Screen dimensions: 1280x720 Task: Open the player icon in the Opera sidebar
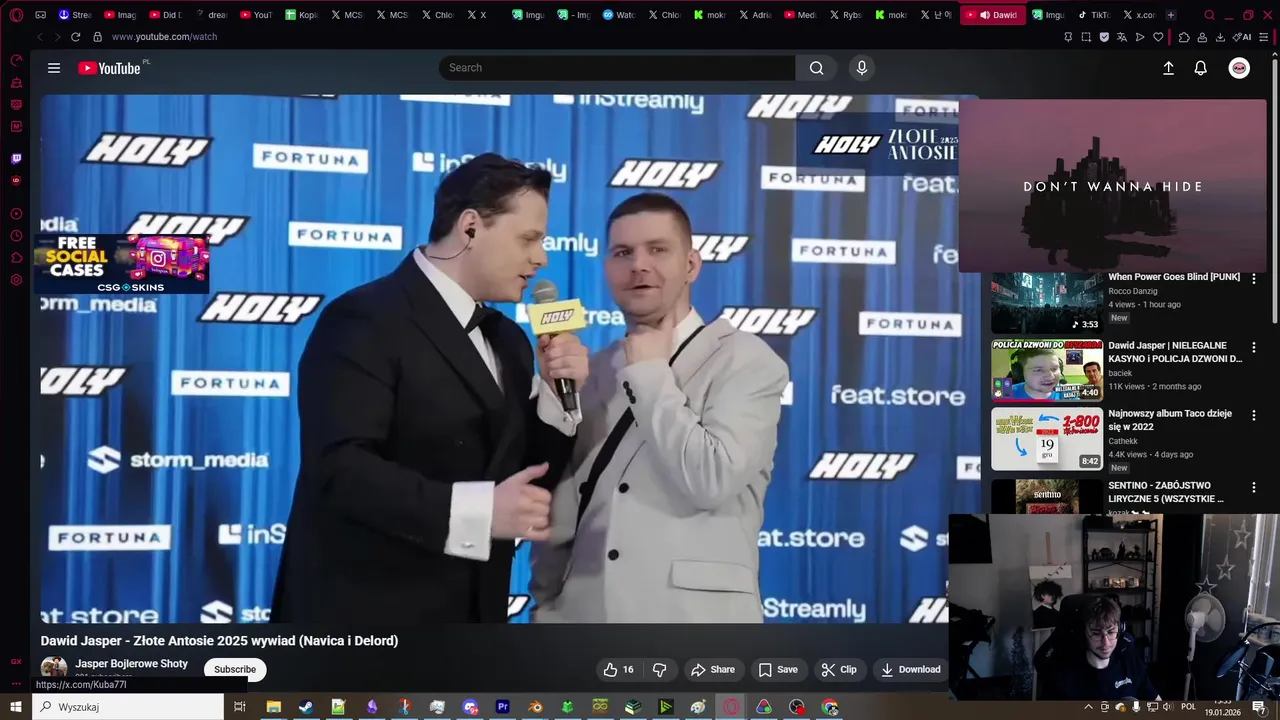click(16, 214)
